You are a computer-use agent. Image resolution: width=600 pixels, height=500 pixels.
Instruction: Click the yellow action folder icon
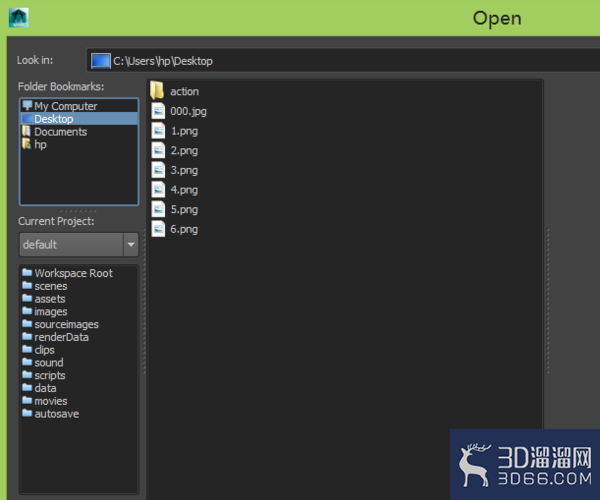pyautogui.click(x=157, y=91)
